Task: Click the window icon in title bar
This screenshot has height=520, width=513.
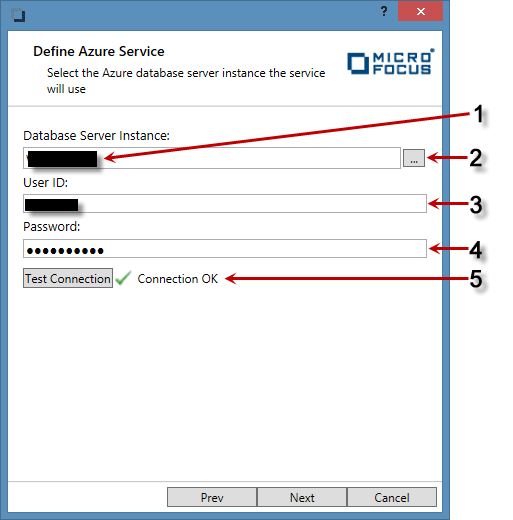Action: point(18,15)
